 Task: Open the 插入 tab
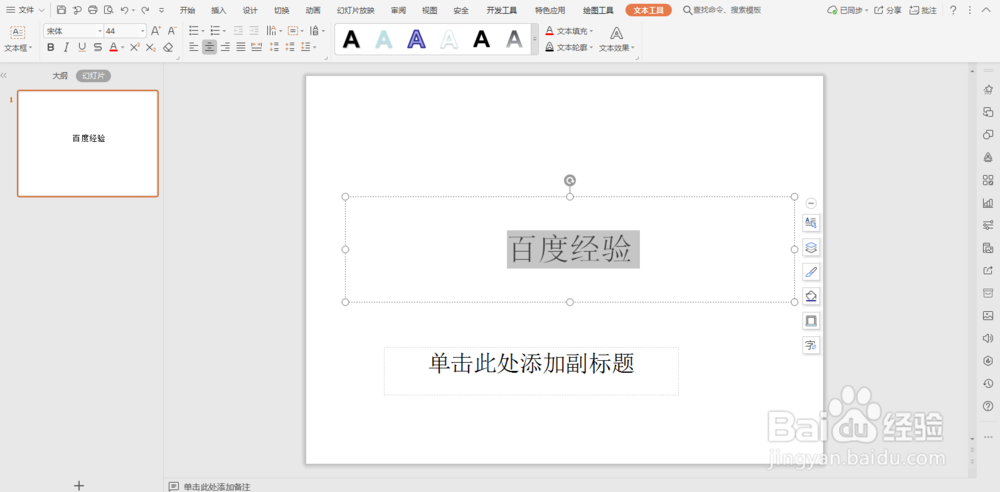[219, 10]
